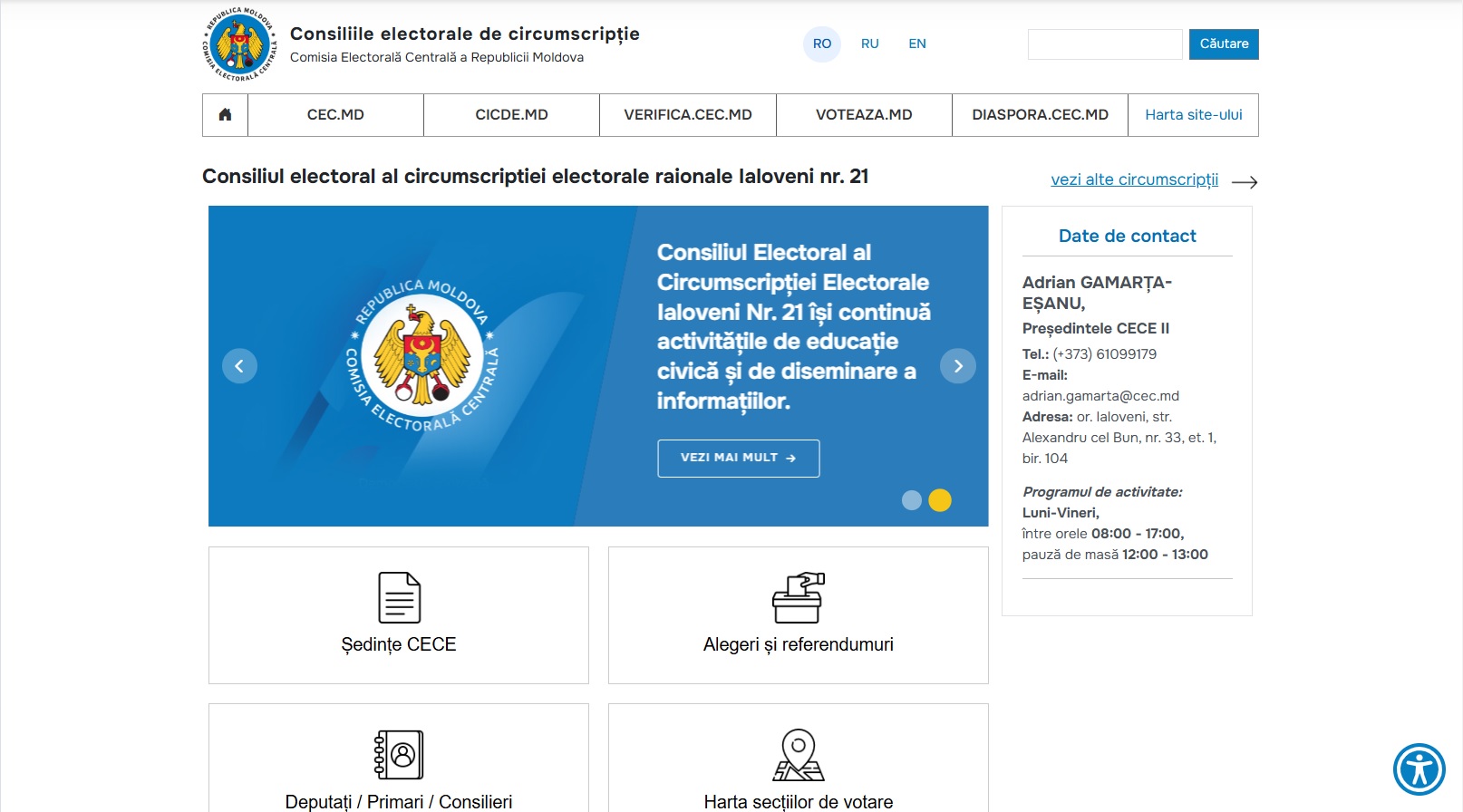Click the Luni-Vineri schedule text
Image resolution: width=1463 pixels, height=812 pixels.
1061,513
